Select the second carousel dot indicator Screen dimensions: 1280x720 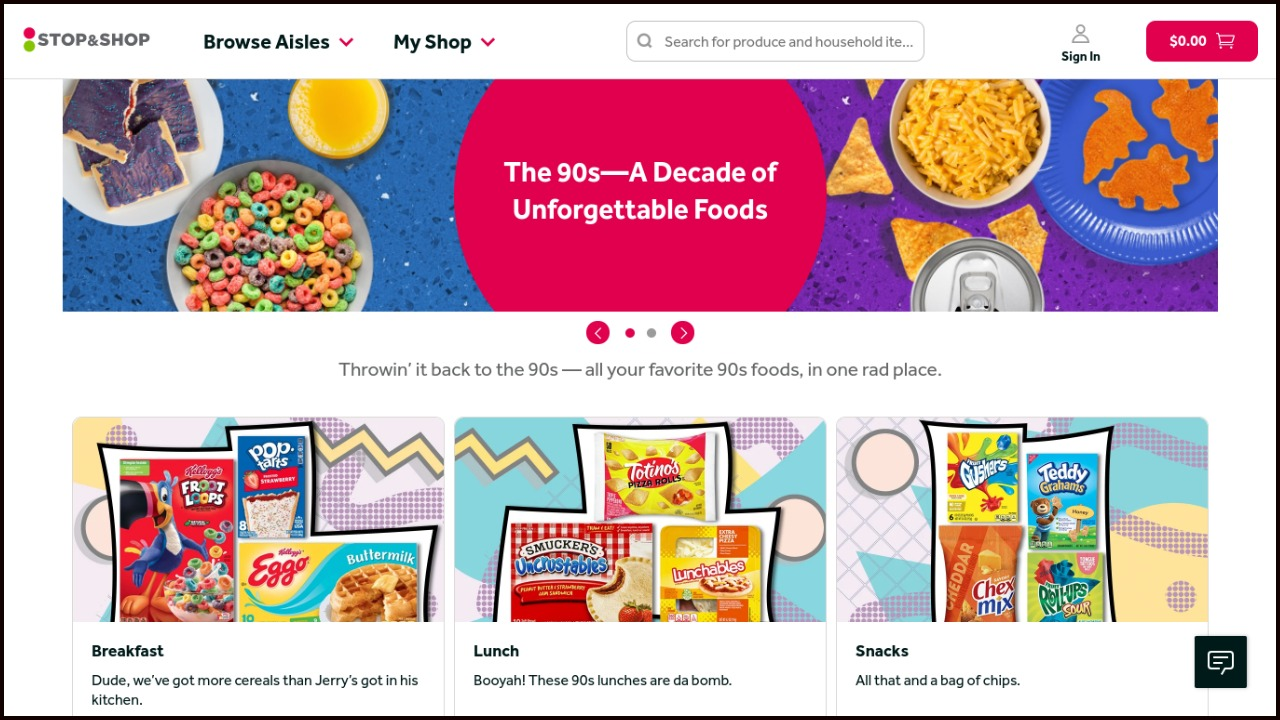(651, 333)
